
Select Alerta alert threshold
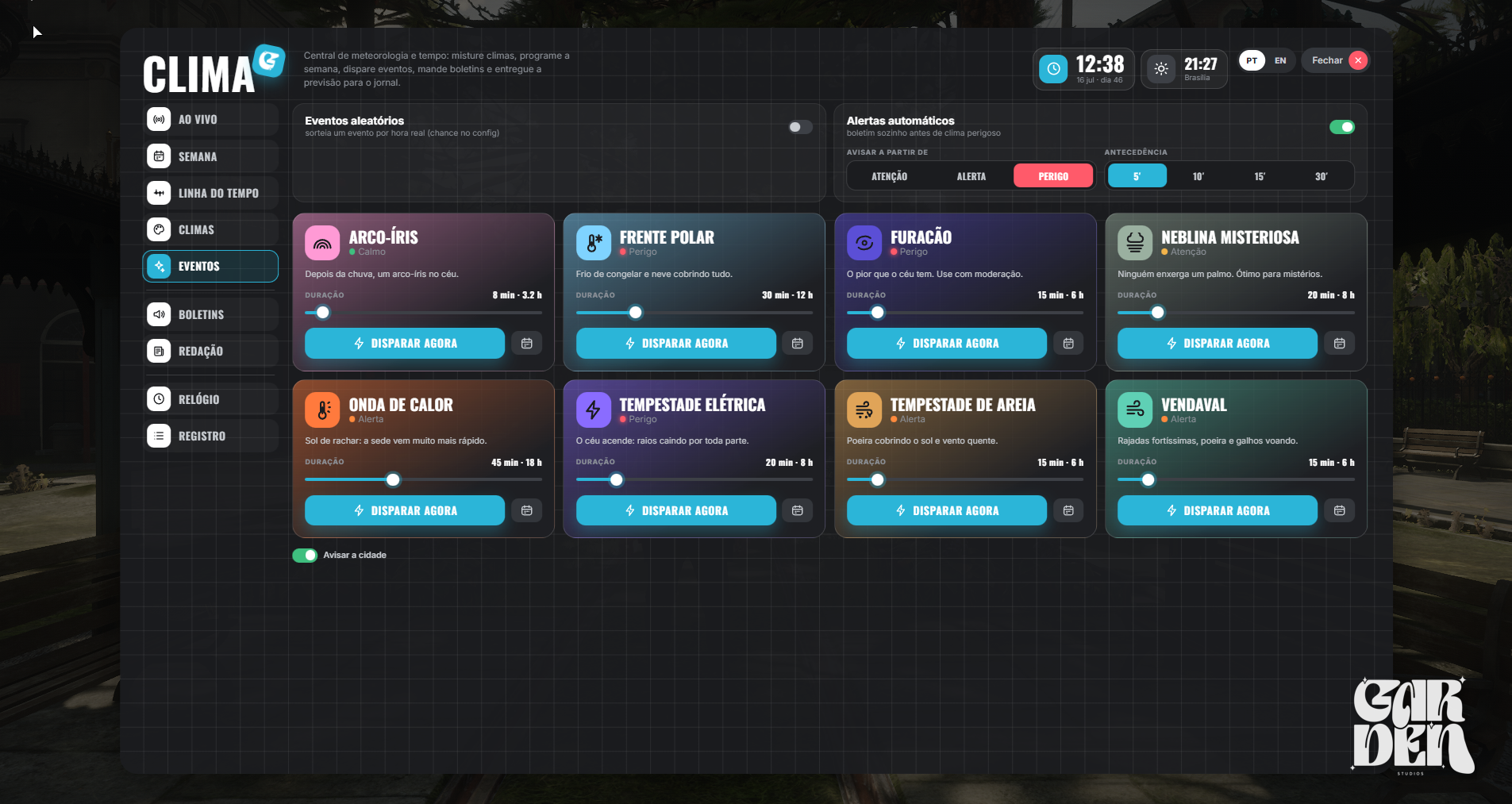click(x=971, y=176)
